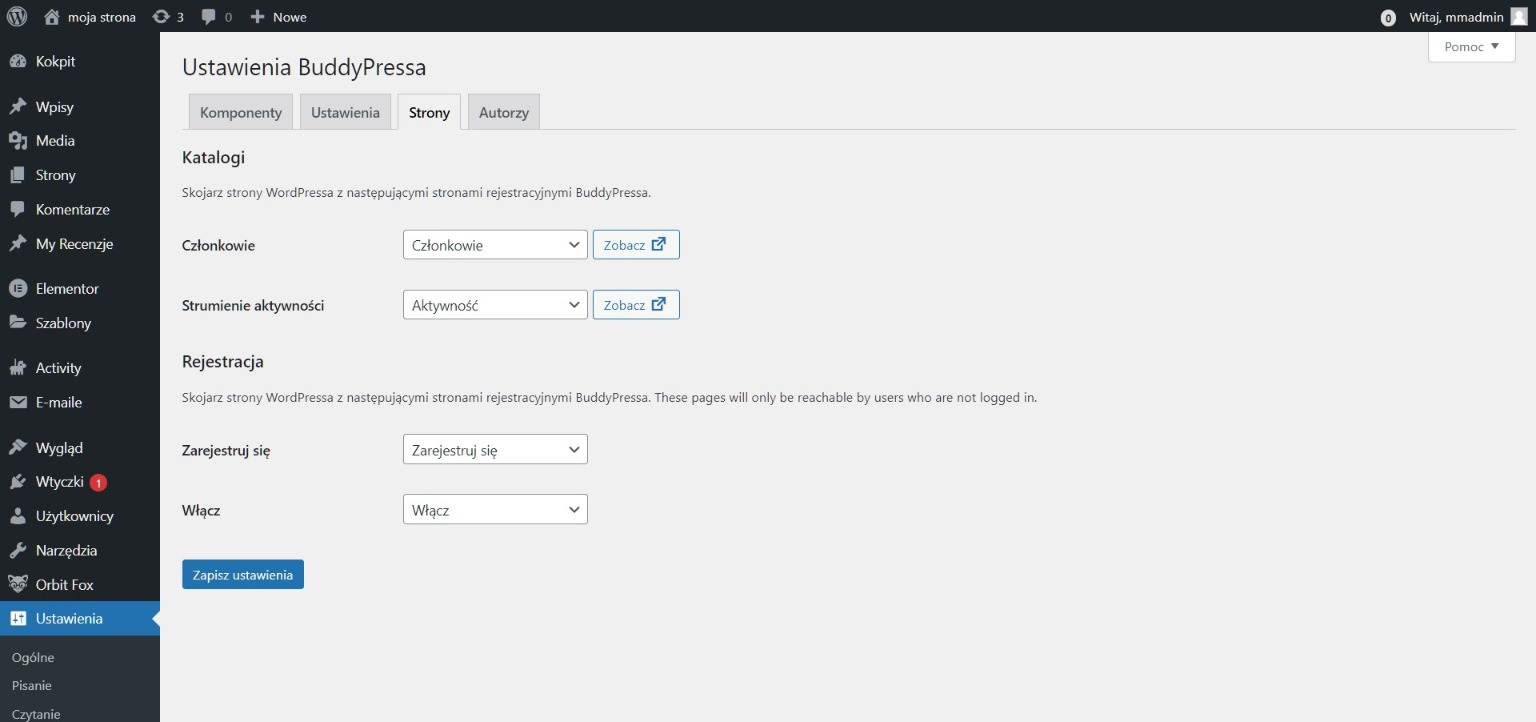Switch to the Ustawienia tab
1536x722 pixels.
tap(345, 112)
